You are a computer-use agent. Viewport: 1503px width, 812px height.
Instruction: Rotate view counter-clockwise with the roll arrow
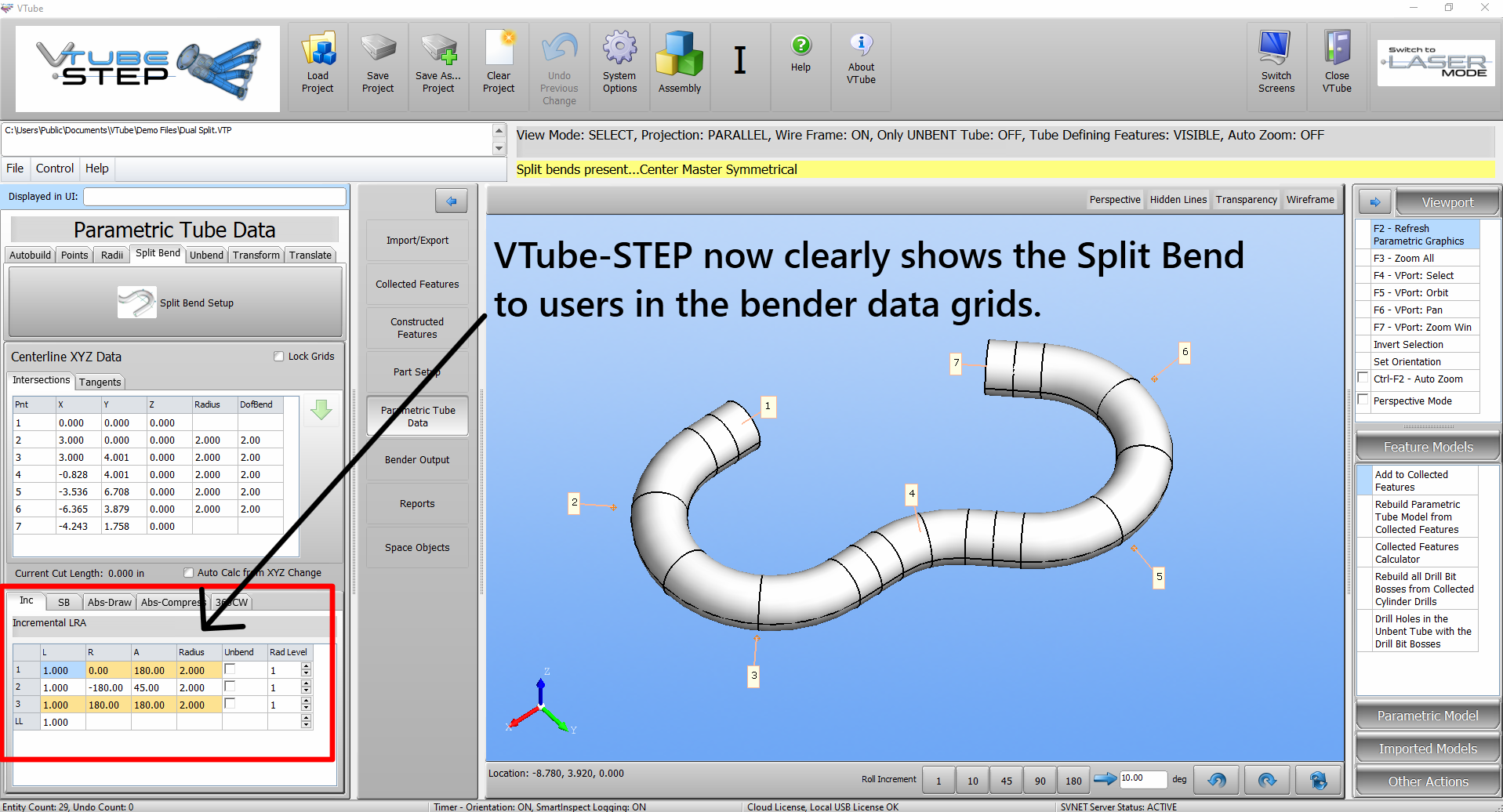1217,780
